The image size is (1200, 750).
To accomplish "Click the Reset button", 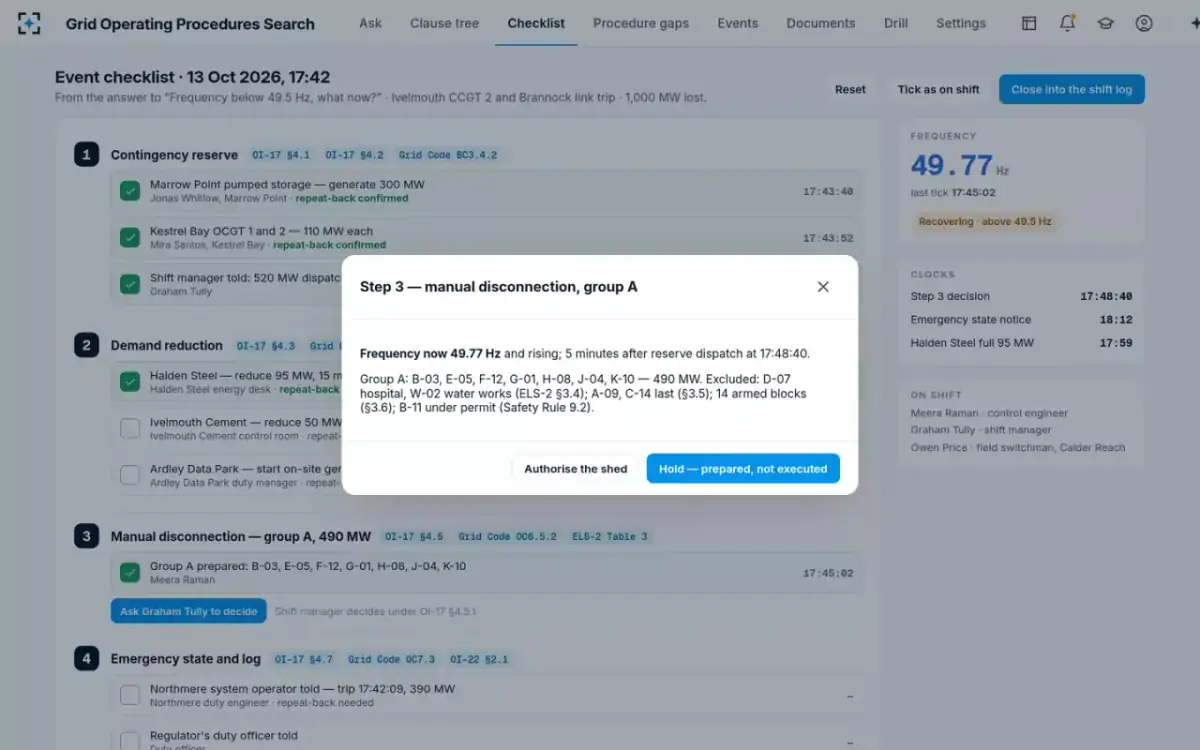I will 850,89.
